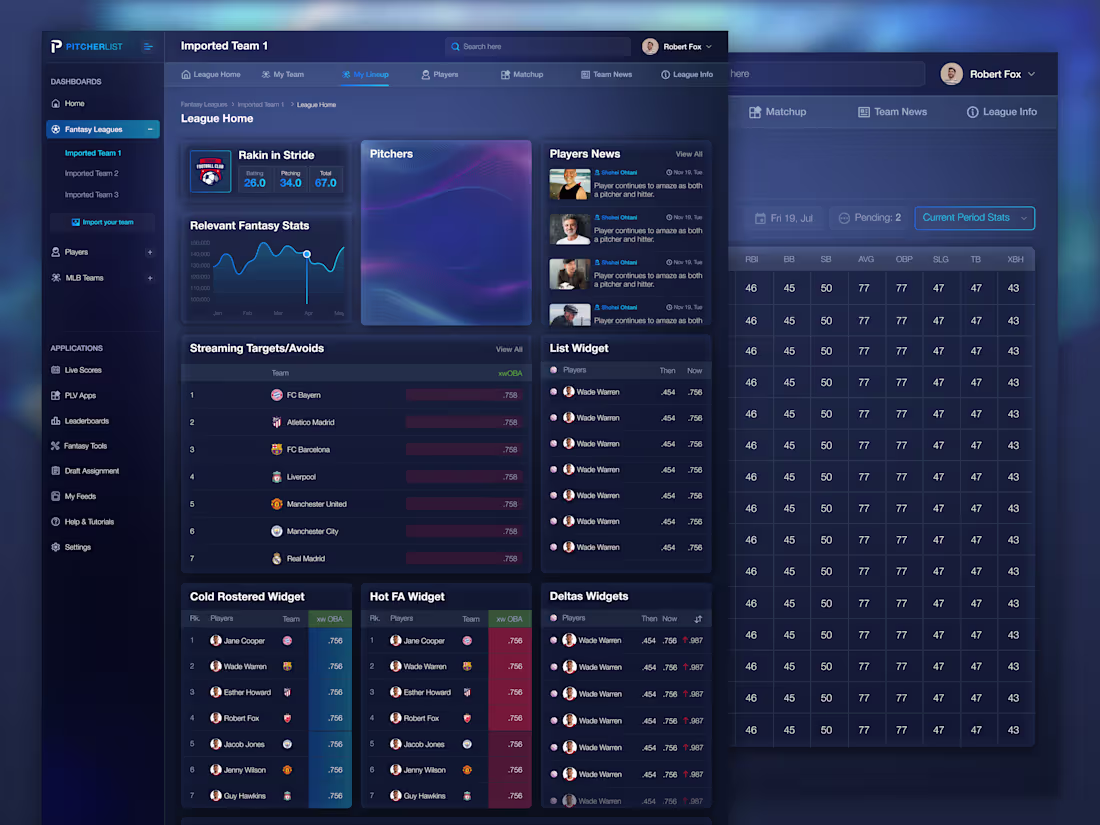
Task: Open the first Players News thumbnail
Action: point(569,185)
